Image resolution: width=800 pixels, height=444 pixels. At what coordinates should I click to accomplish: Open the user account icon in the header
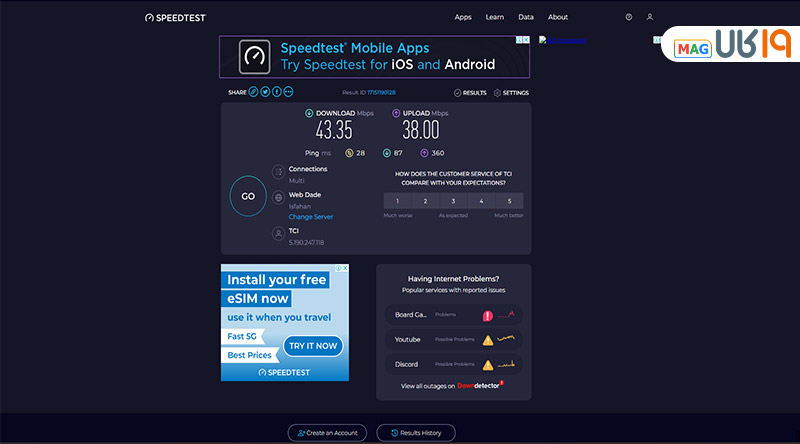(650, 17)
